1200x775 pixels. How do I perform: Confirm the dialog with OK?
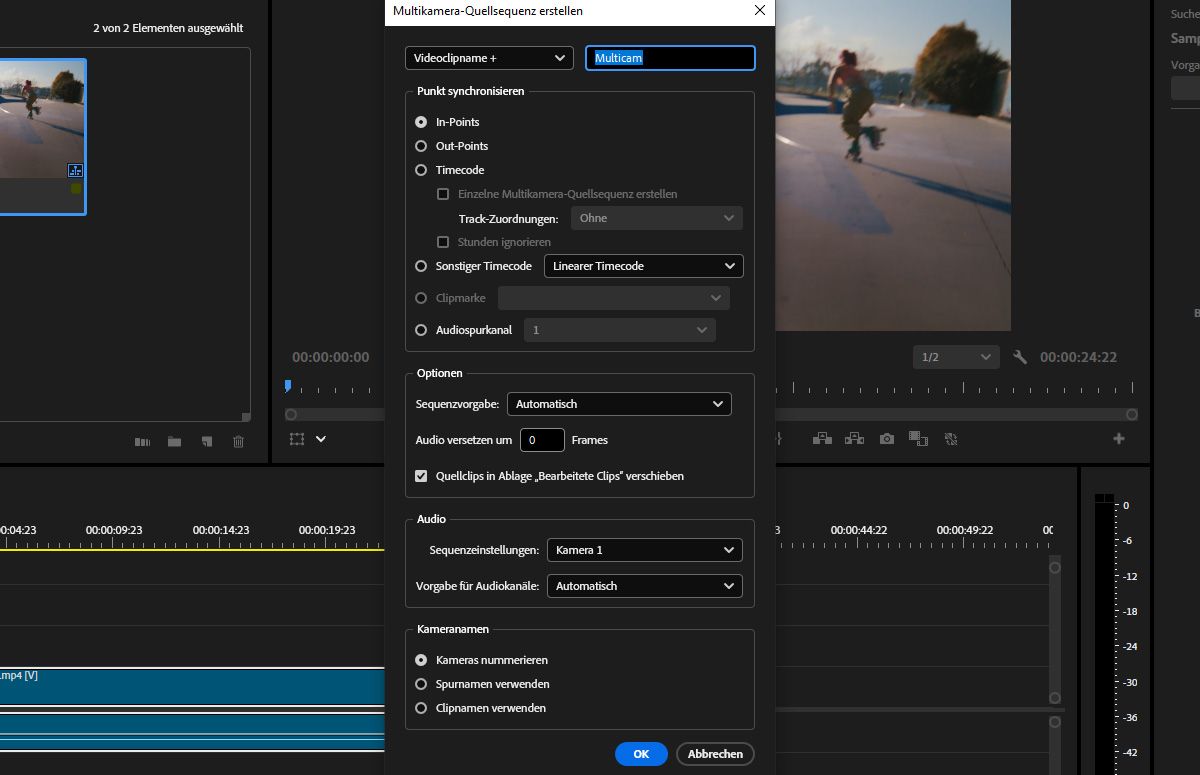coord(641,754)
